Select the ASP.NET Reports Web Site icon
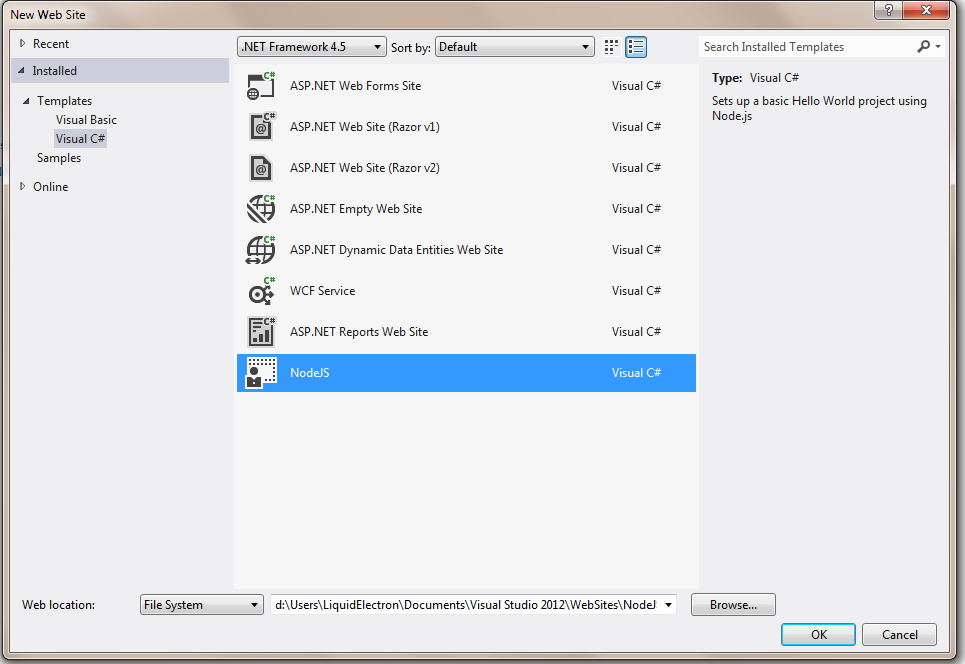The height and width of the screenshot is (664, 965). [260, 331]
